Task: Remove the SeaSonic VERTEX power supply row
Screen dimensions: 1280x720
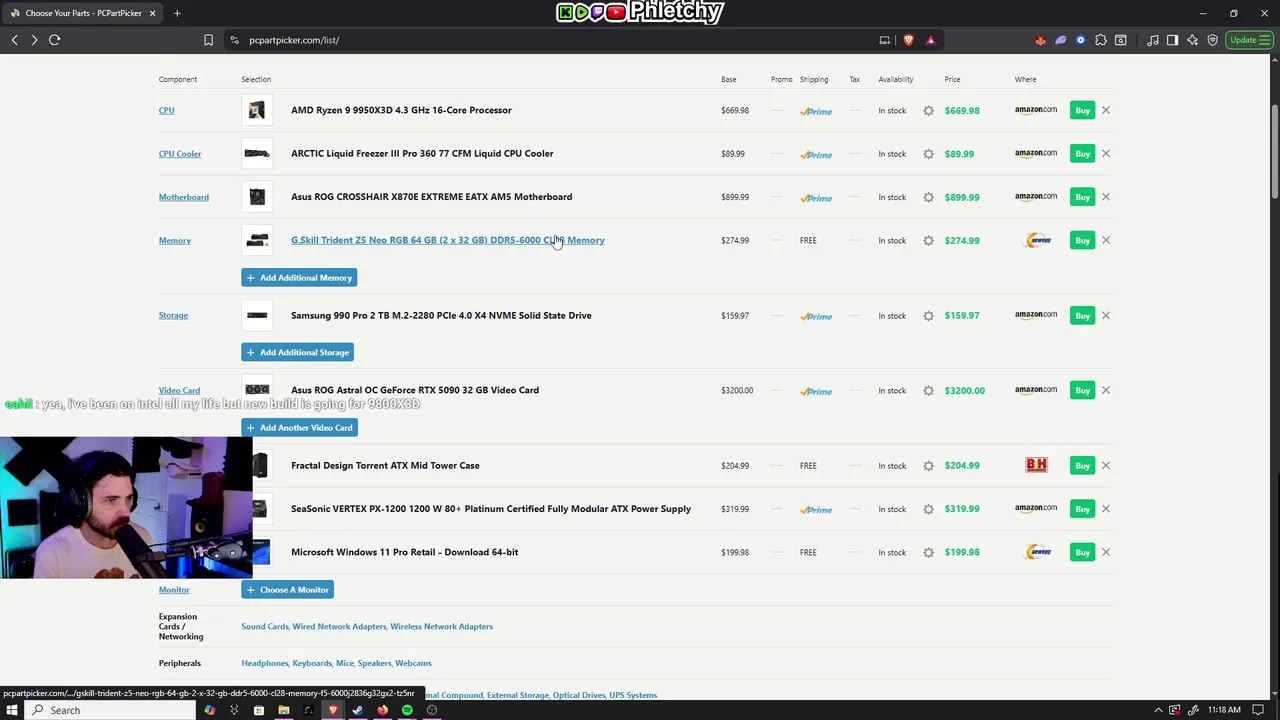Action: coord(1106,508)
